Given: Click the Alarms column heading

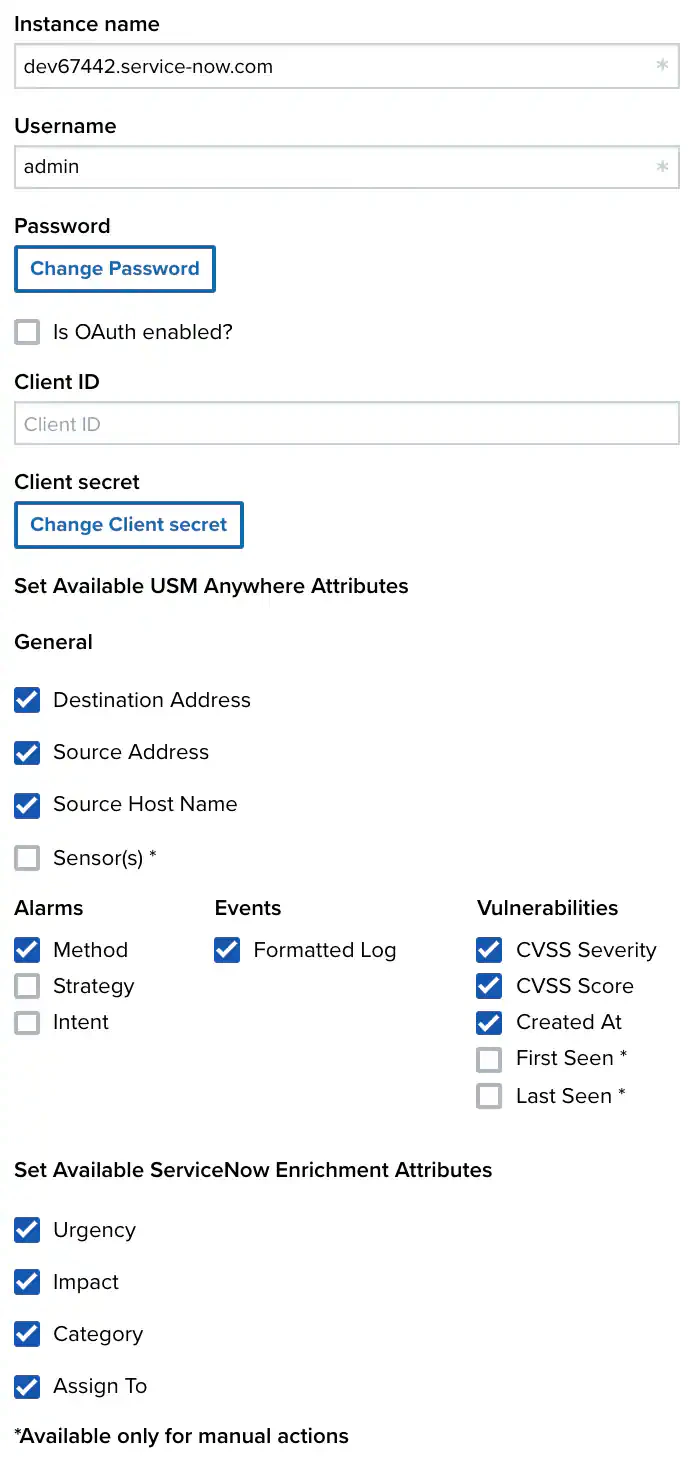Looking at the screenshot, I should (x=49, y=908).
